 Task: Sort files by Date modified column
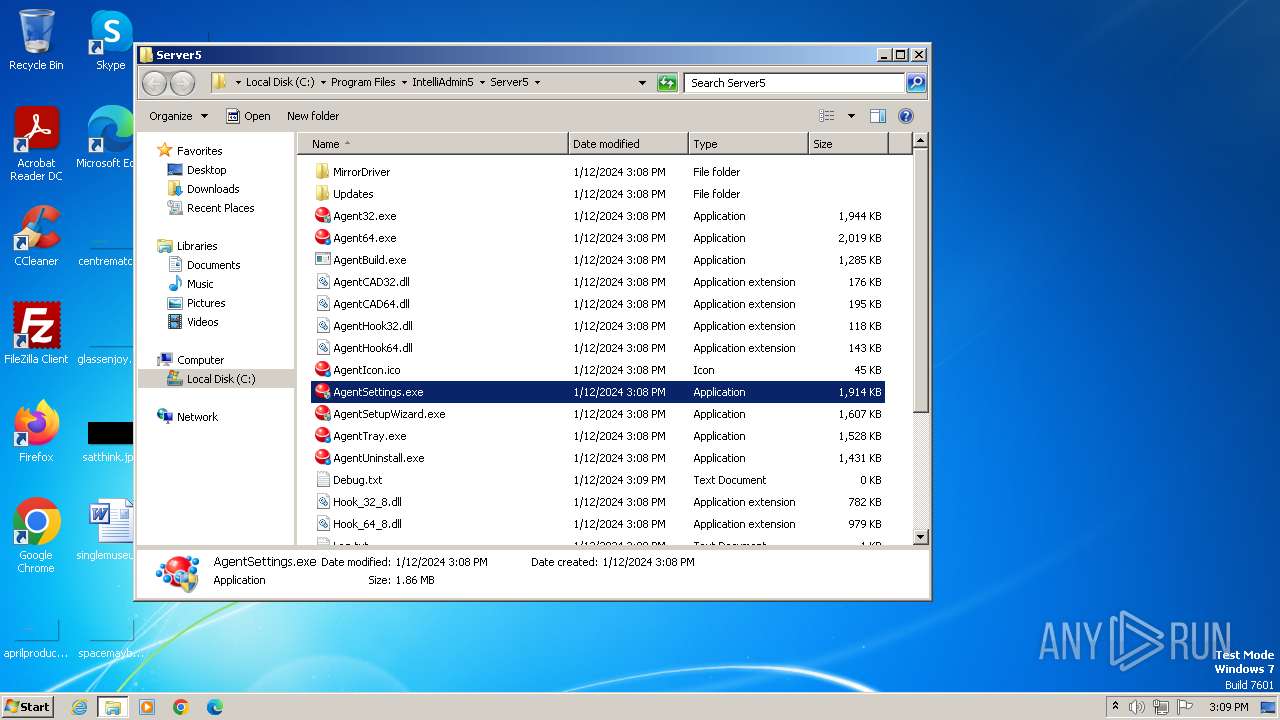(628, 144)
